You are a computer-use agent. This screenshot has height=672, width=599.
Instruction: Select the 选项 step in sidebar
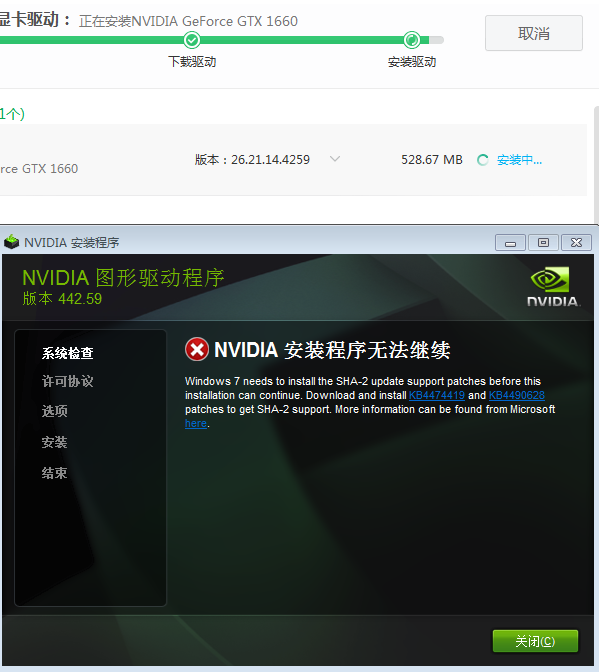point(54,411)
